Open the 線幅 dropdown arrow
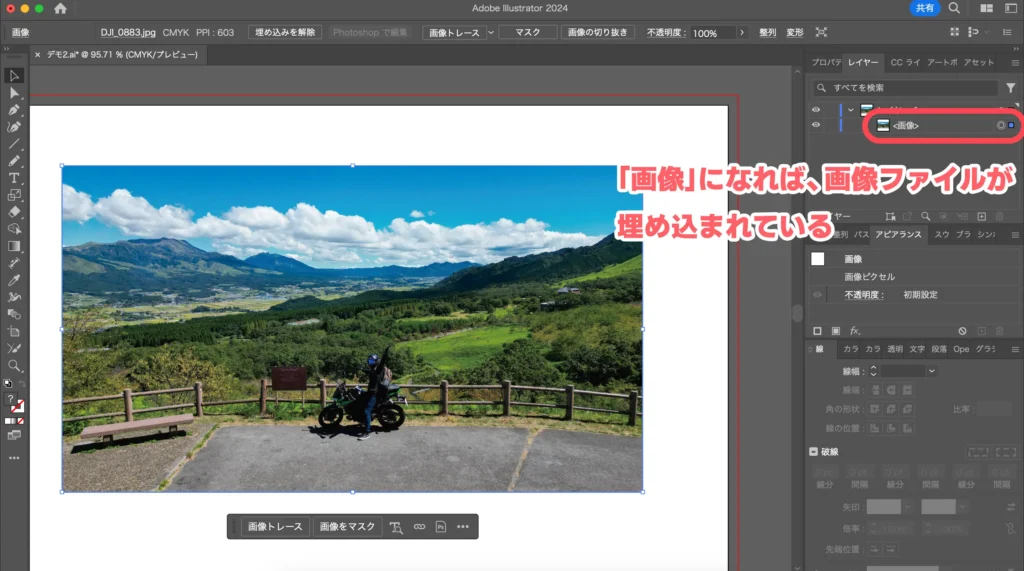 [932, 371]
